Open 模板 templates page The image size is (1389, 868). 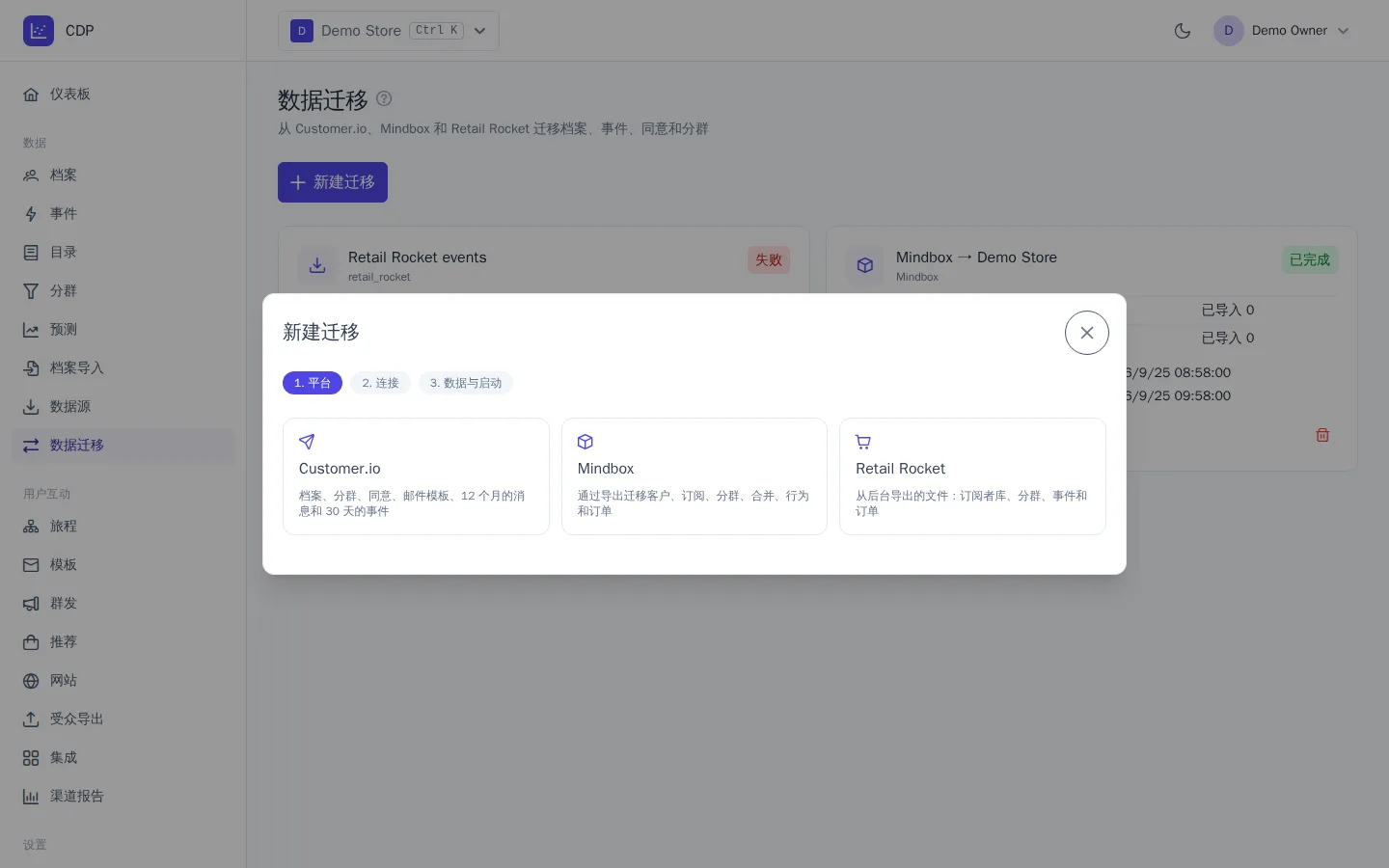(123, 565)
